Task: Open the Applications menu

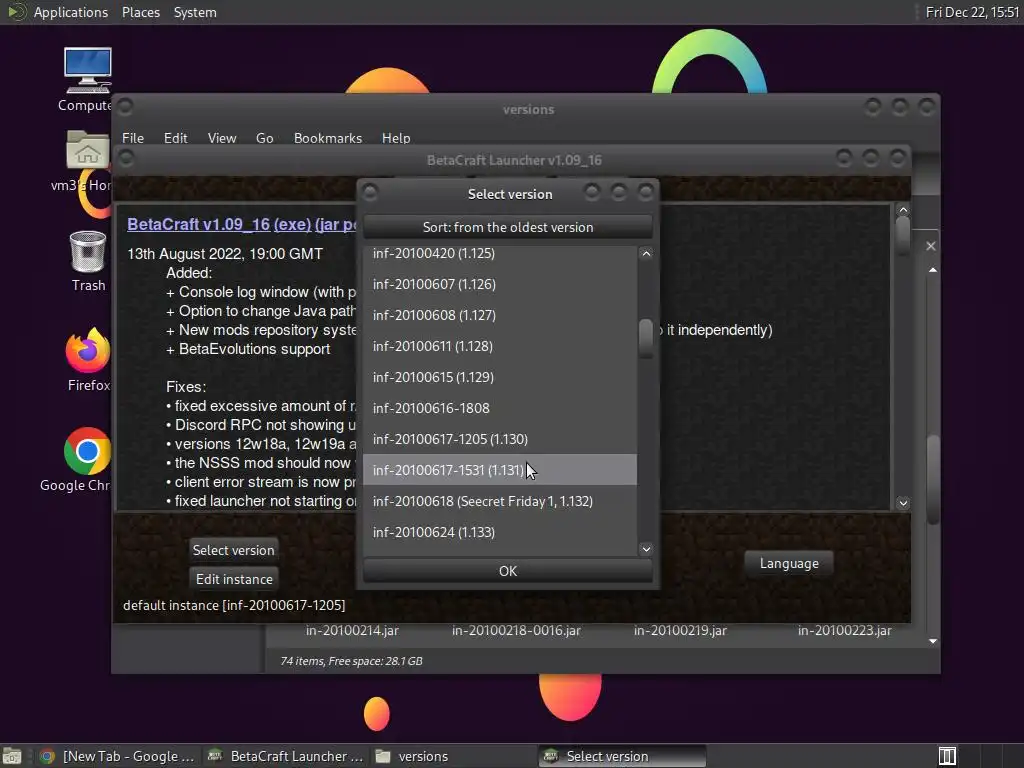Action: (71, 12)
